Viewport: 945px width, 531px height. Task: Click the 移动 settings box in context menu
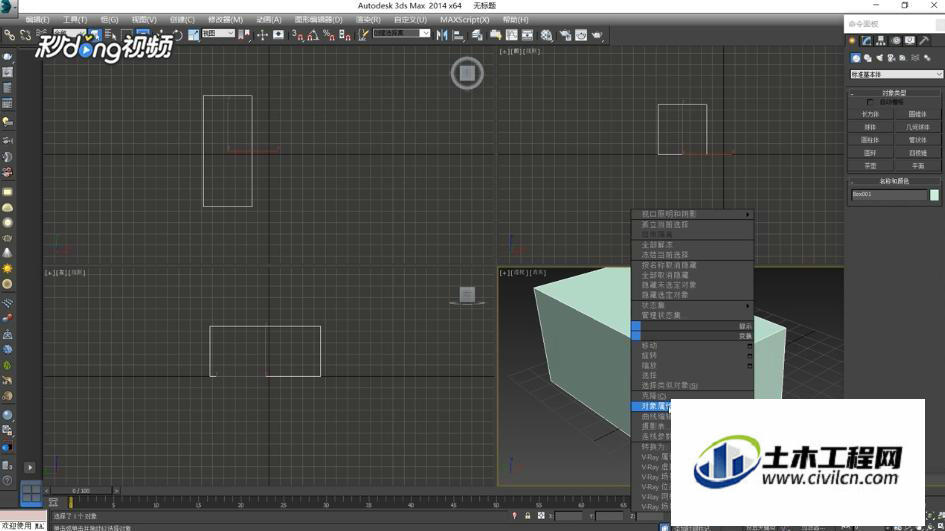[749, 346]
